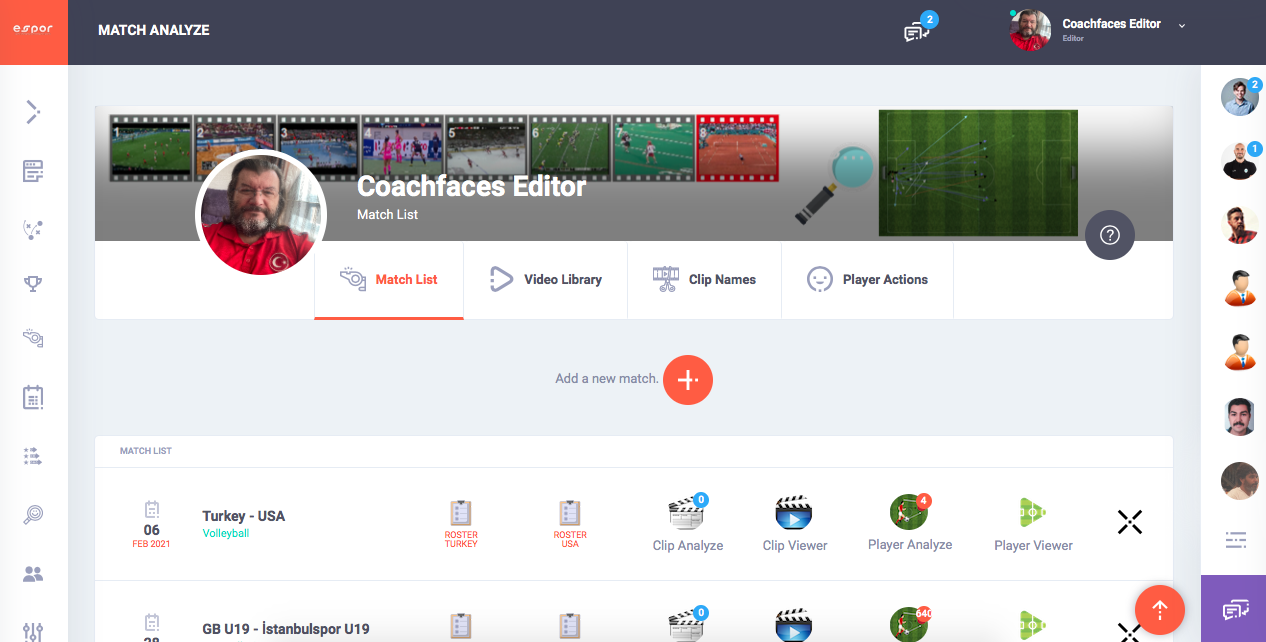The width and height of the screenshot is (1266, 642).
Task: Open the messages icon in top header
Action: (916, 32)
